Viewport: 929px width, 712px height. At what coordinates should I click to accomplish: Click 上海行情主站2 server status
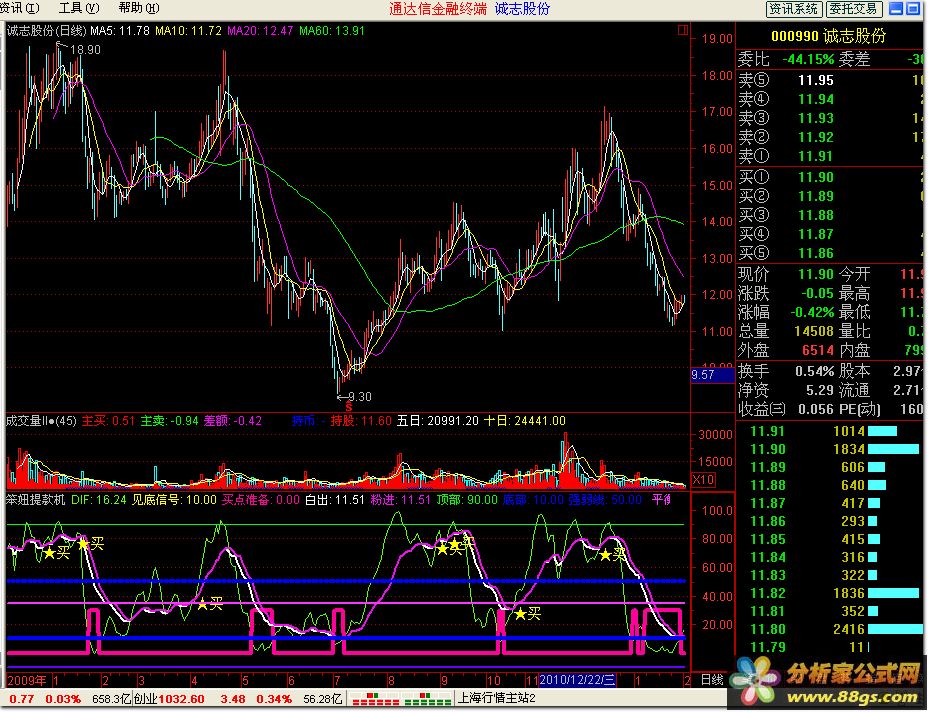pos(496,698)
